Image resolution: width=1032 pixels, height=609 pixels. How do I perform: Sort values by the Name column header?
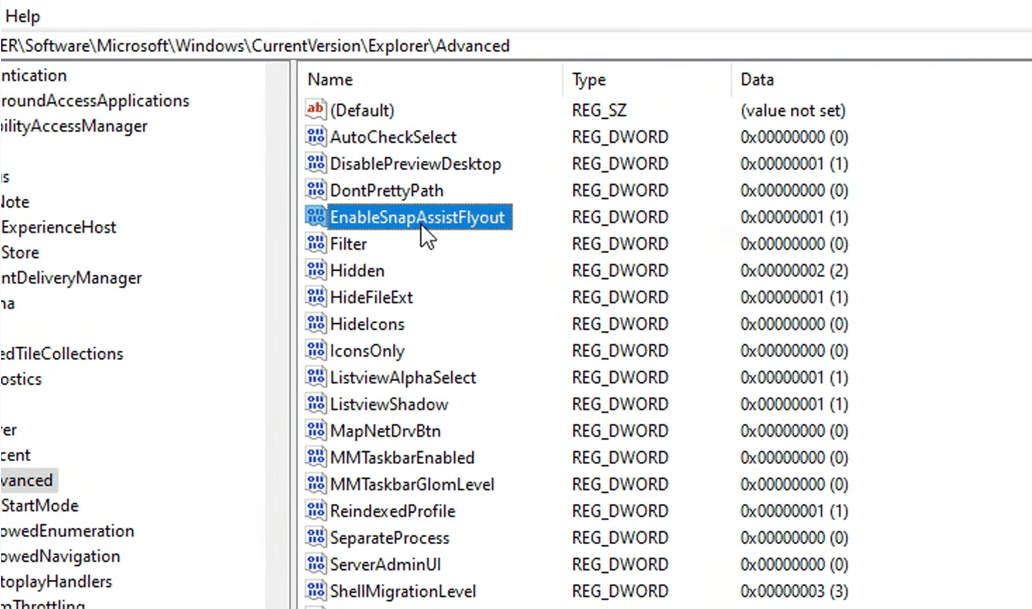[x=330, y=80]
